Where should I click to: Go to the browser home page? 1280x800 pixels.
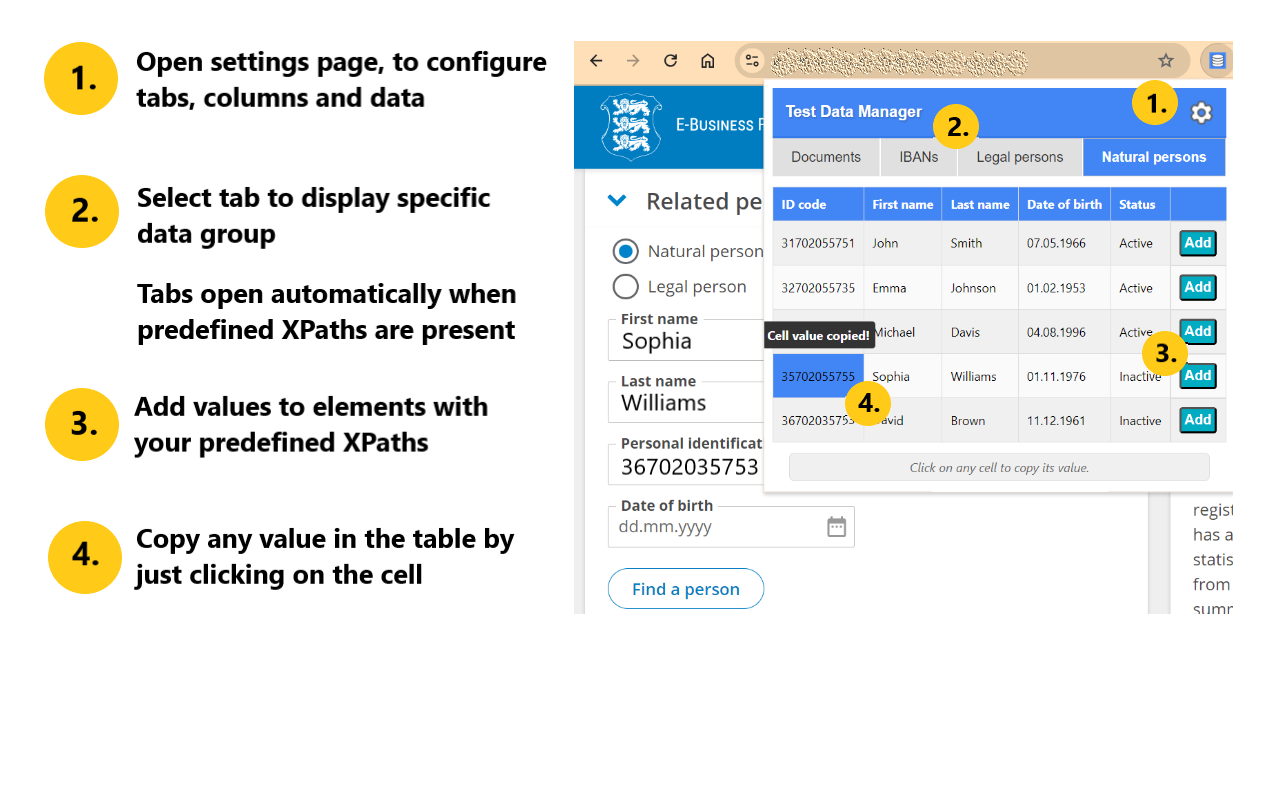pyautogui.click(x=707, y=61)
